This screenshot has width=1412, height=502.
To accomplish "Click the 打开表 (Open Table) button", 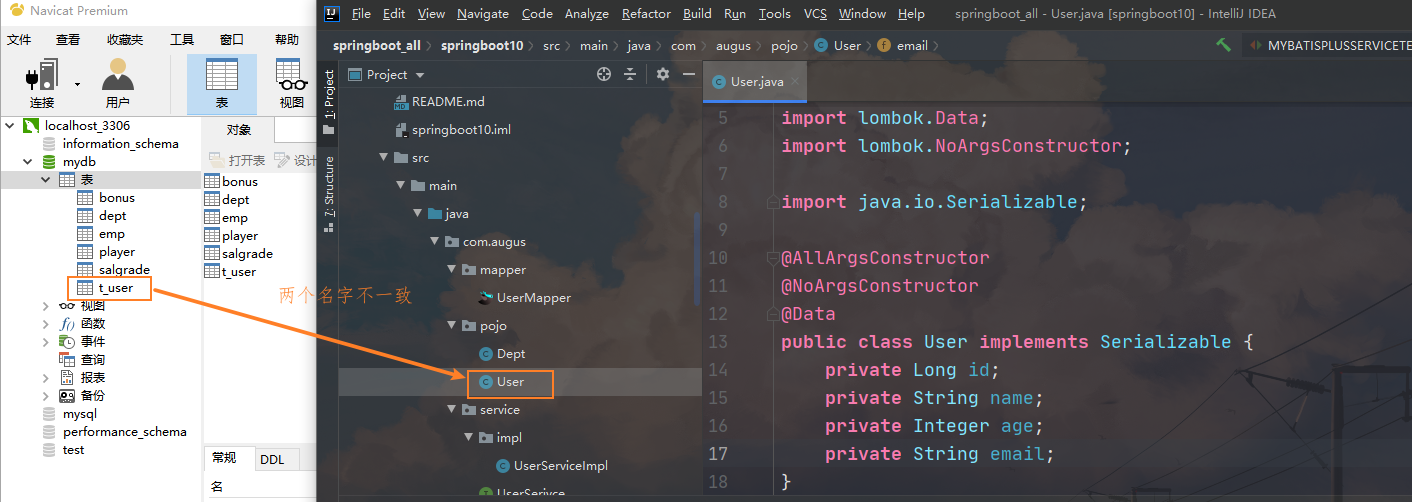I will pos(237,160).
